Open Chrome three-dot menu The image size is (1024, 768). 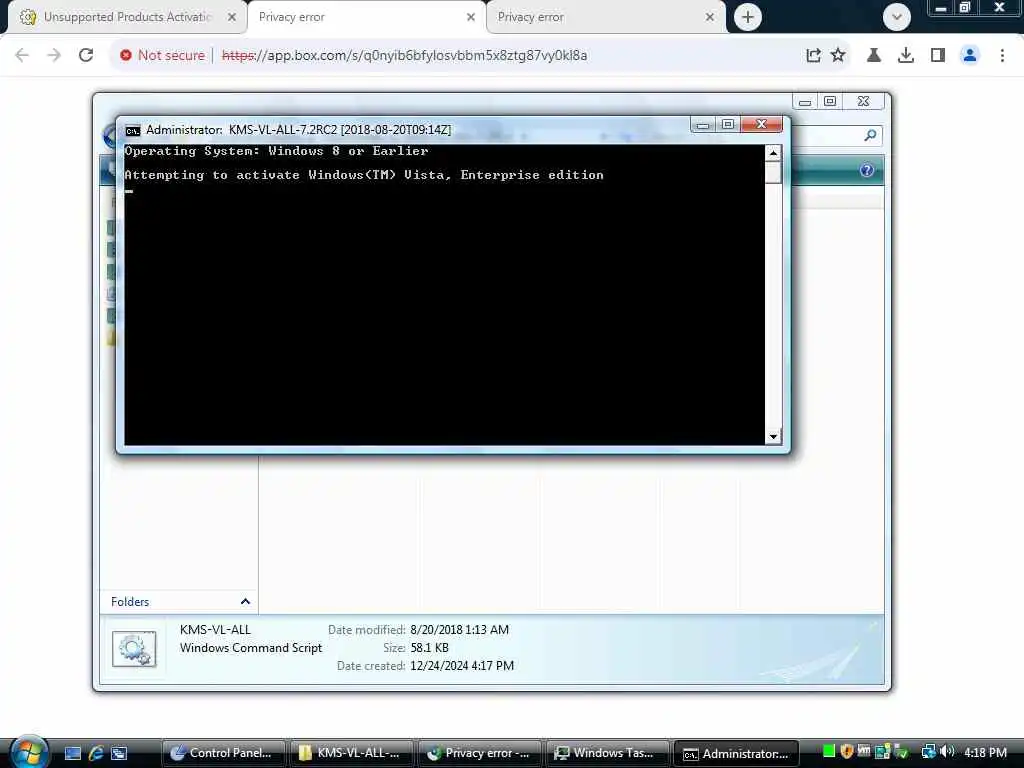[1002, 56]
